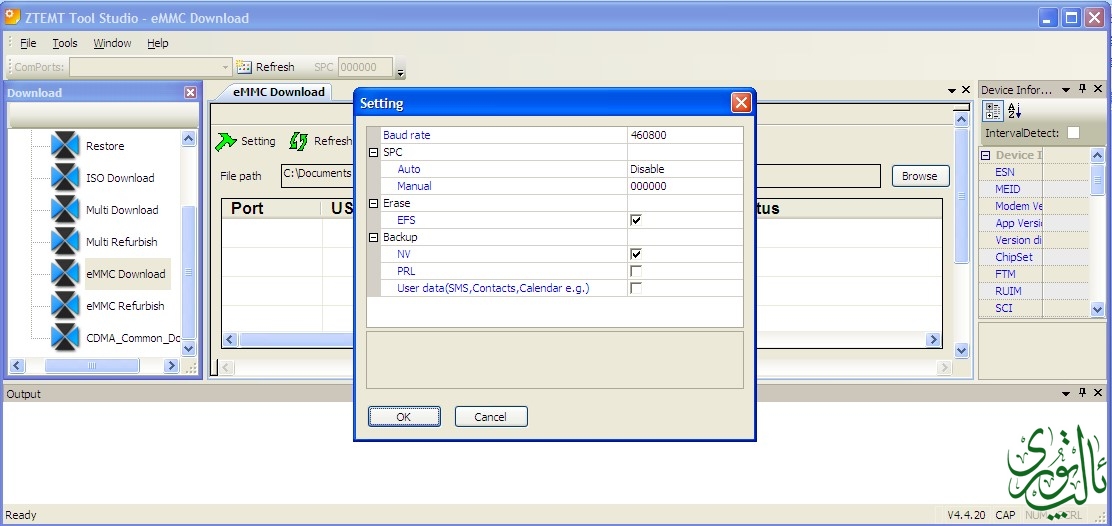The height and width of the screenshot is (526, 1112).
Task: Click the File path text field
Action: pyautogui.click(x=580, y=176)
